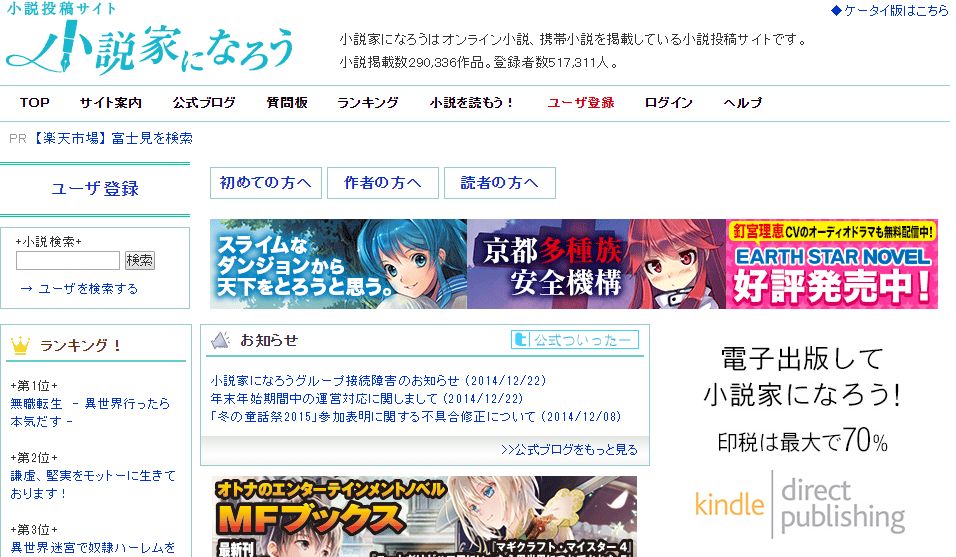Switch to the 初めての方へ tab

tap(265, 183)
